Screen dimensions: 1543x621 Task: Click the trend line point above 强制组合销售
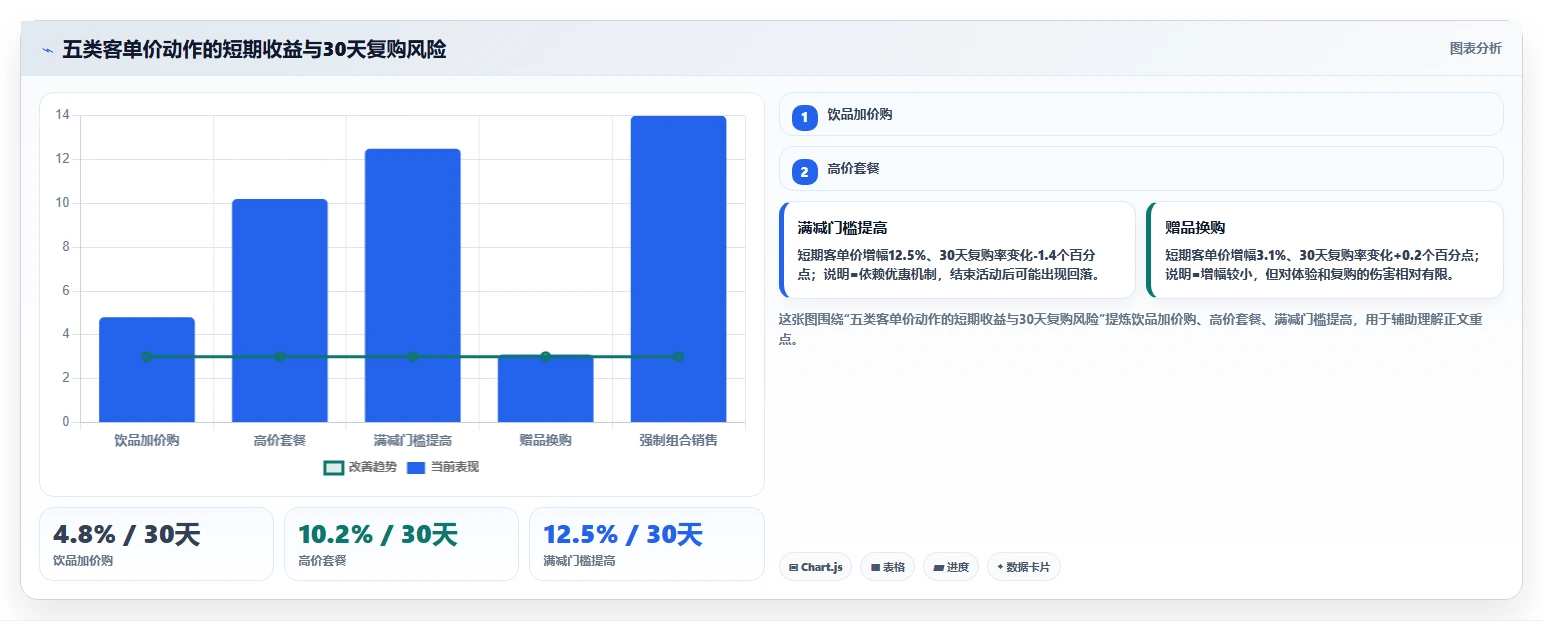click(x=678, y=357)
